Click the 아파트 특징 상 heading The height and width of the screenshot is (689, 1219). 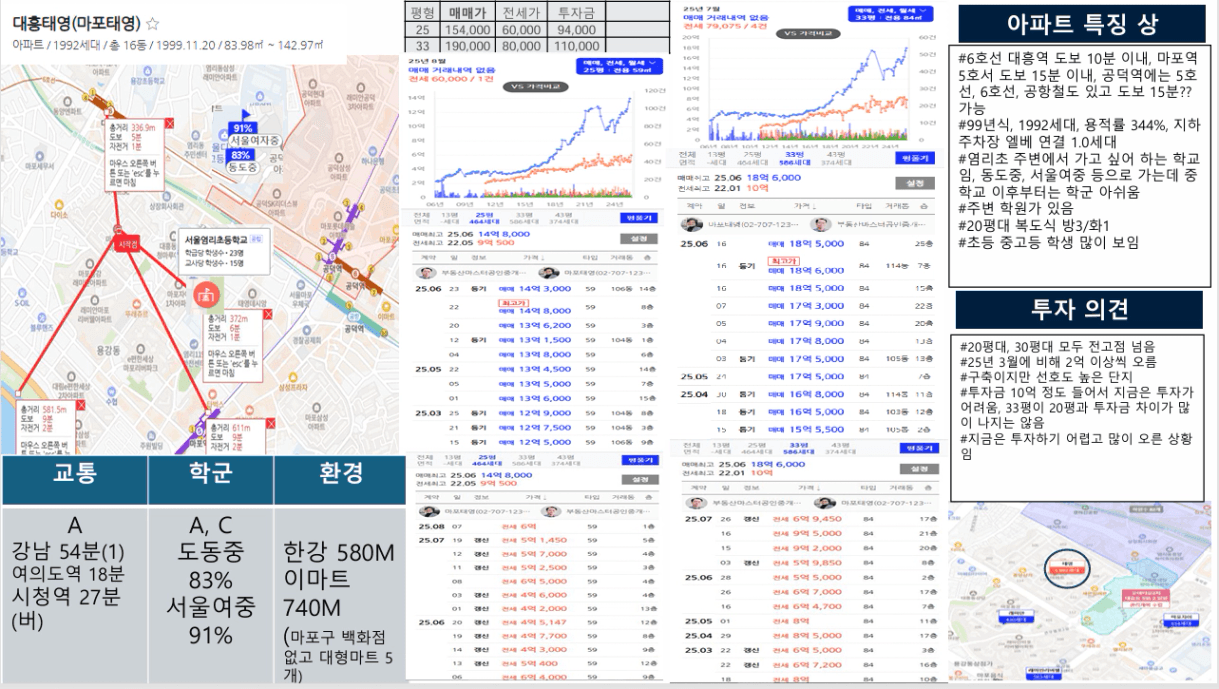point(1083,24)
